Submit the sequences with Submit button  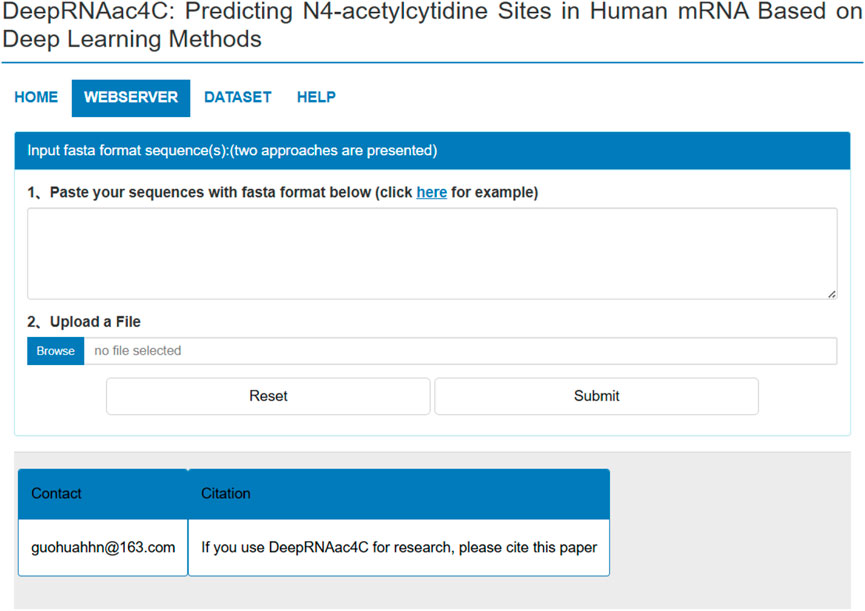pos(596,396)
